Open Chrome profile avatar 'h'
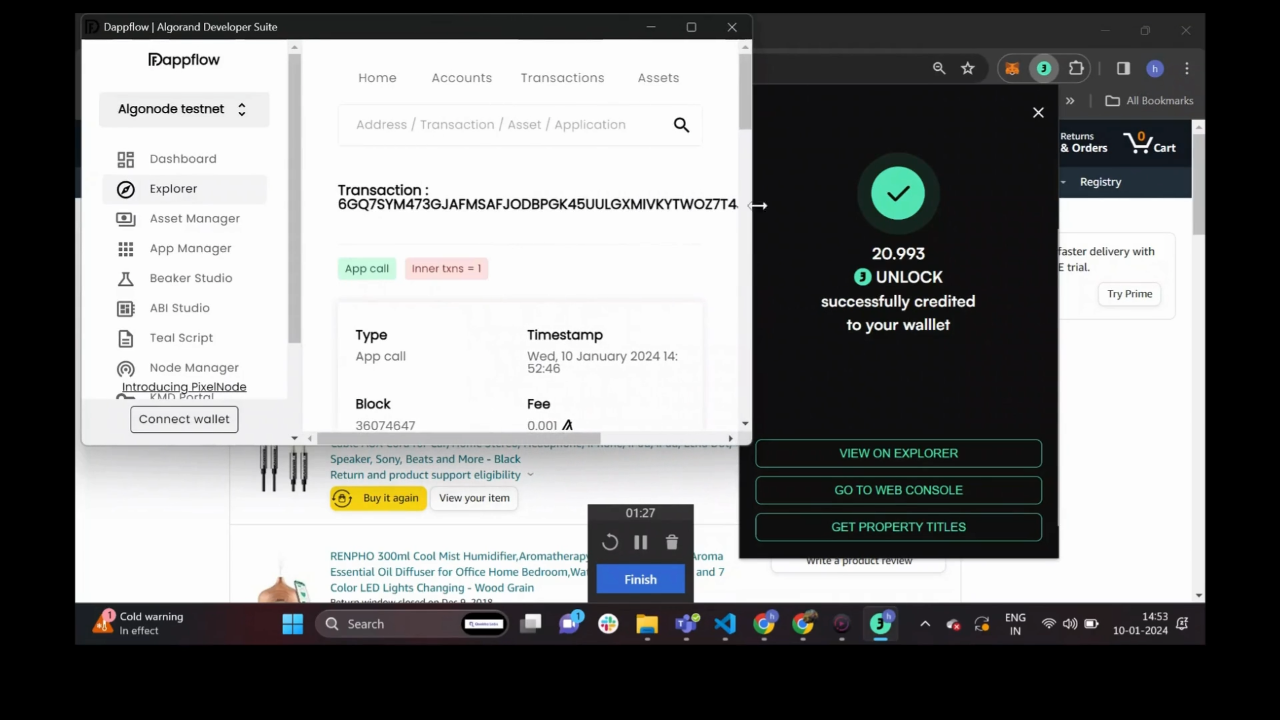The width and height of the screenshot is (1280, 720). (x=1155, y=68)
